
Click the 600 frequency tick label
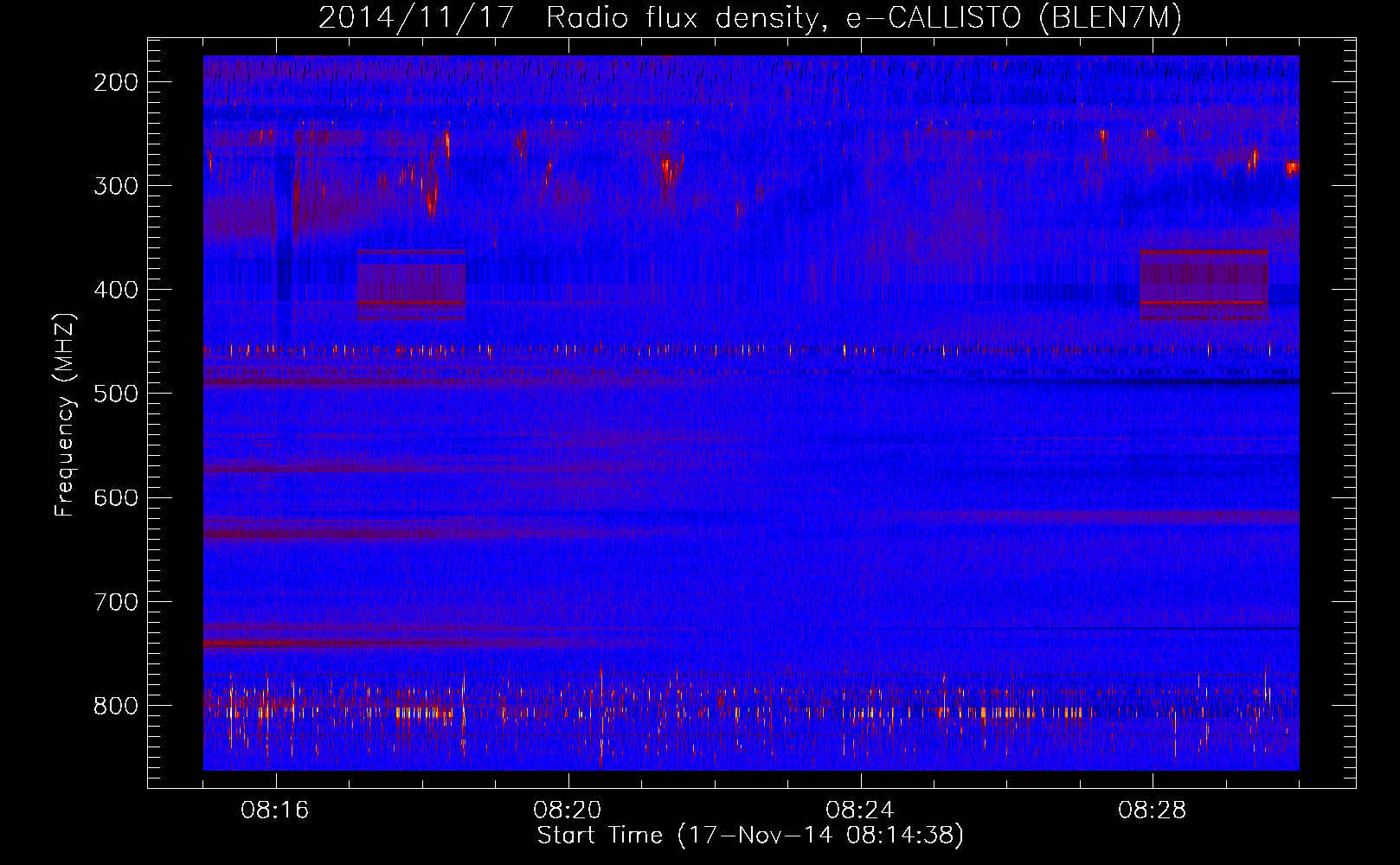(115, 497)
